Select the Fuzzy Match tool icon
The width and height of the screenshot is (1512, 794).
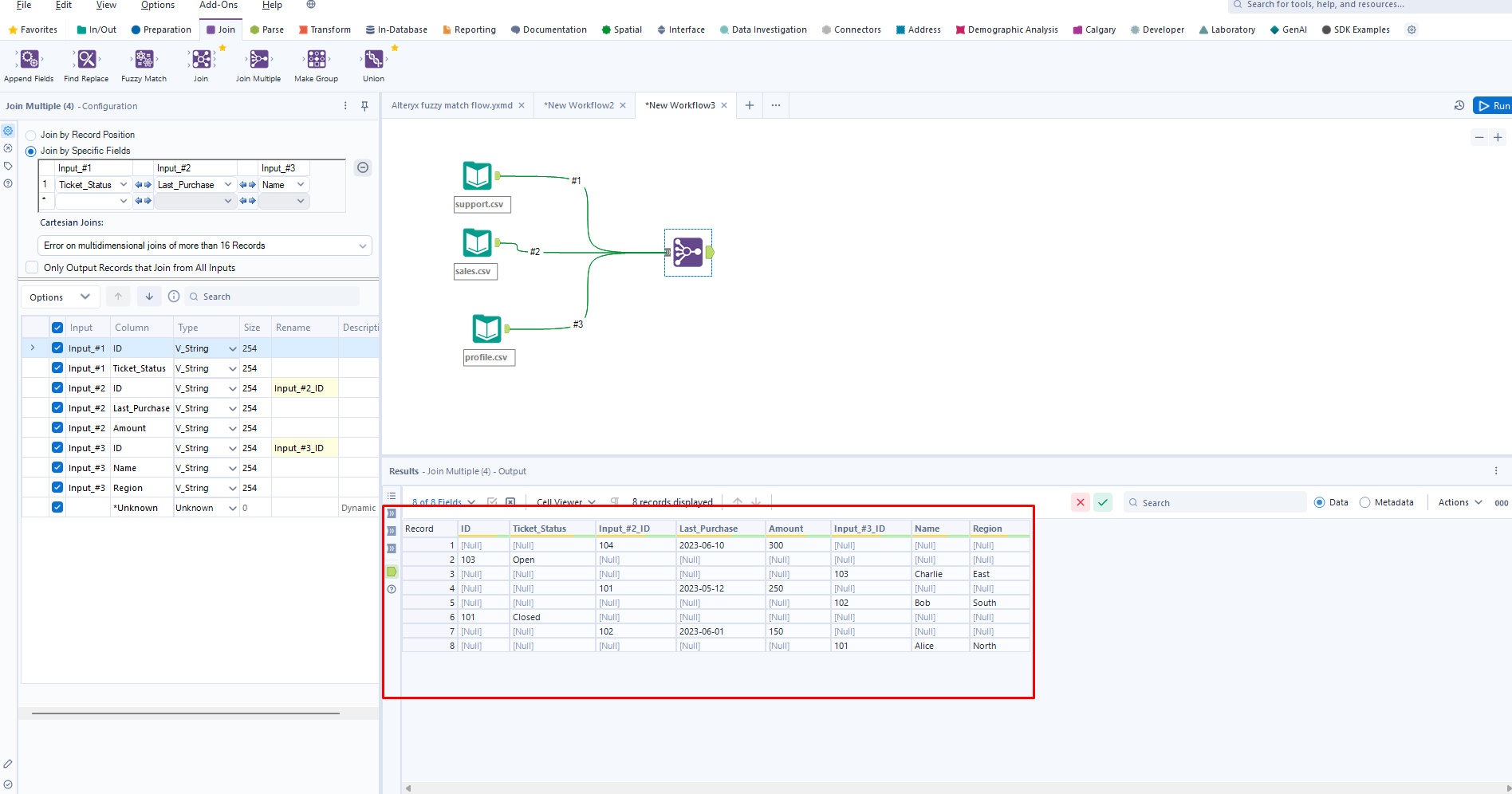click(x=144, y=60)
